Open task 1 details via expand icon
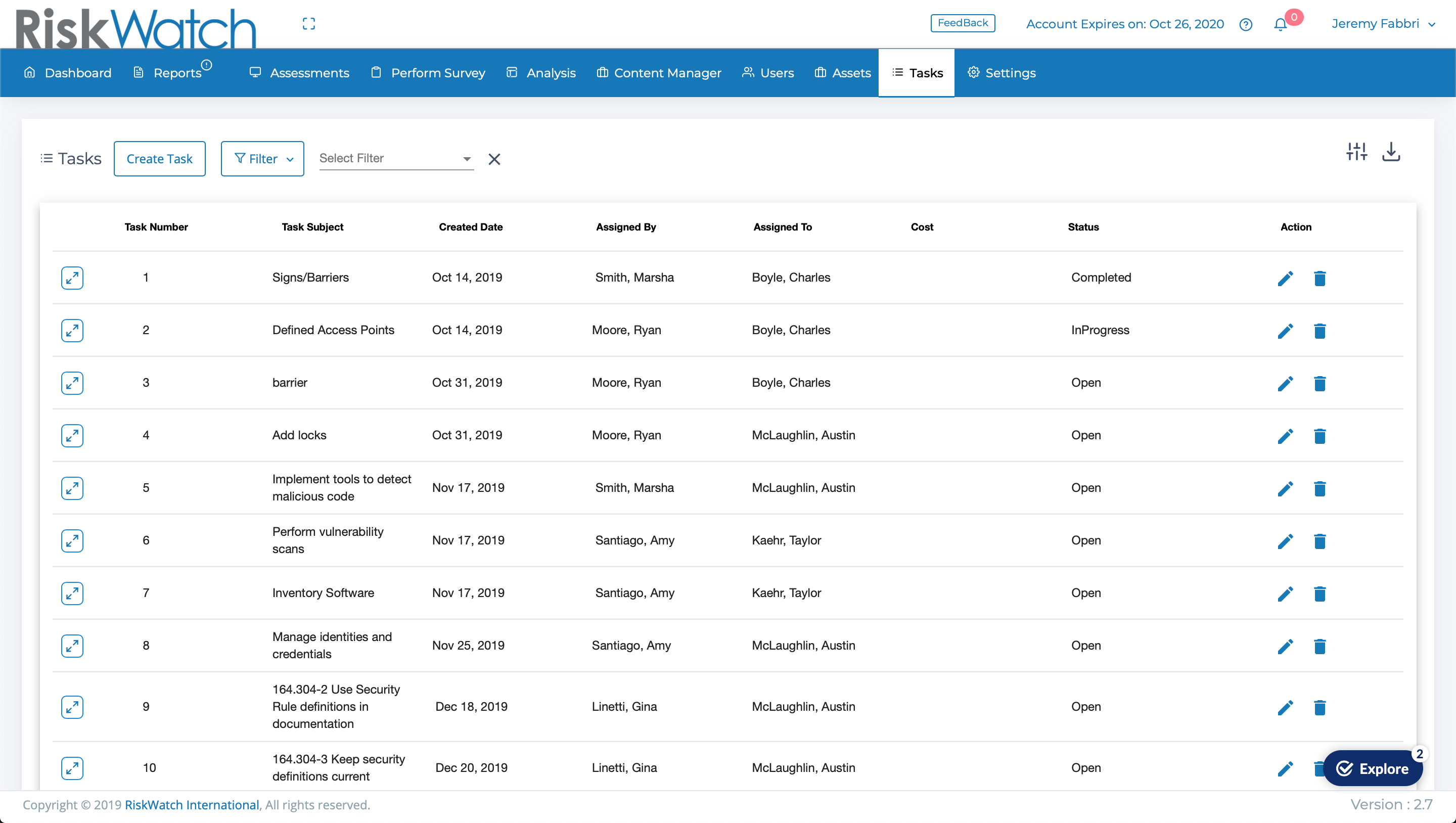1456x823 pixels. [x=72, y=278]
